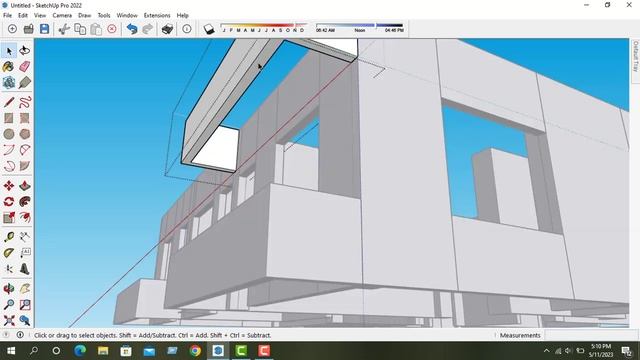Select the Orbit tool

click(x=9, y=289)
